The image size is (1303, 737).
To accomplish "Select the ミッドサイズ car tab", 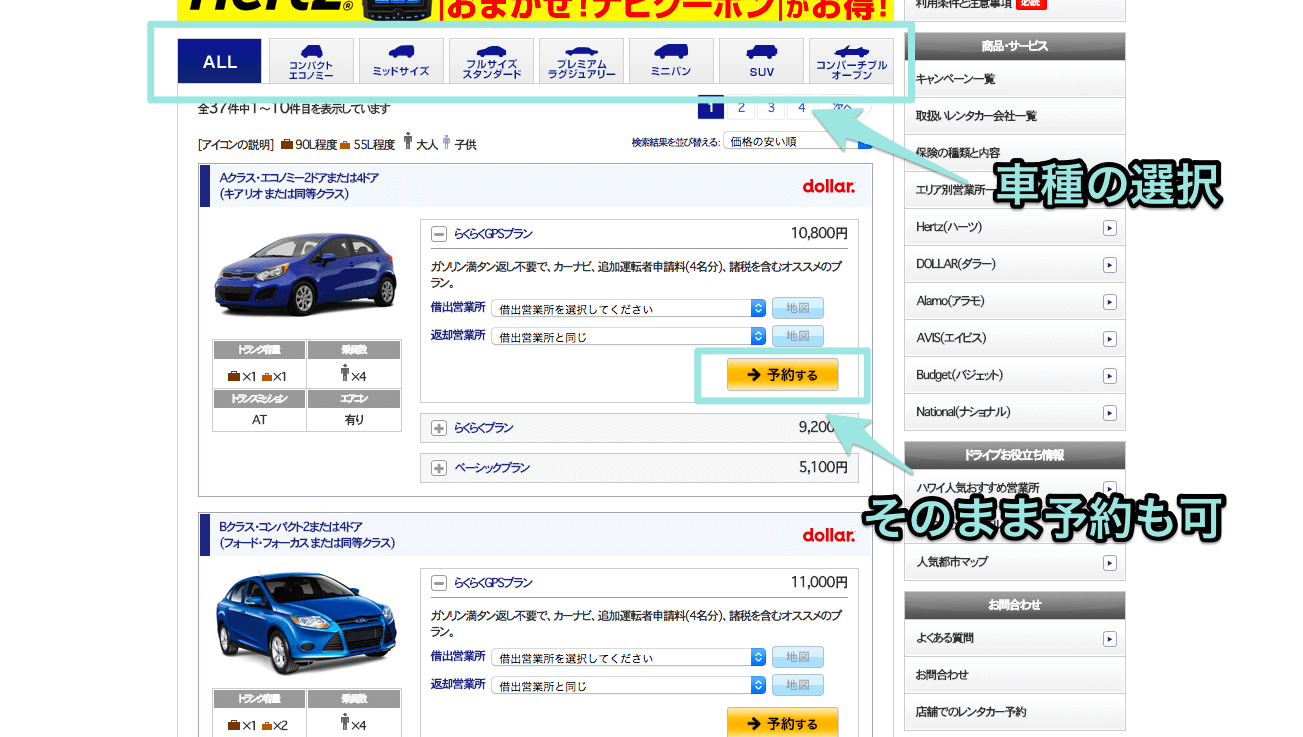I will (x=400, y=61).
